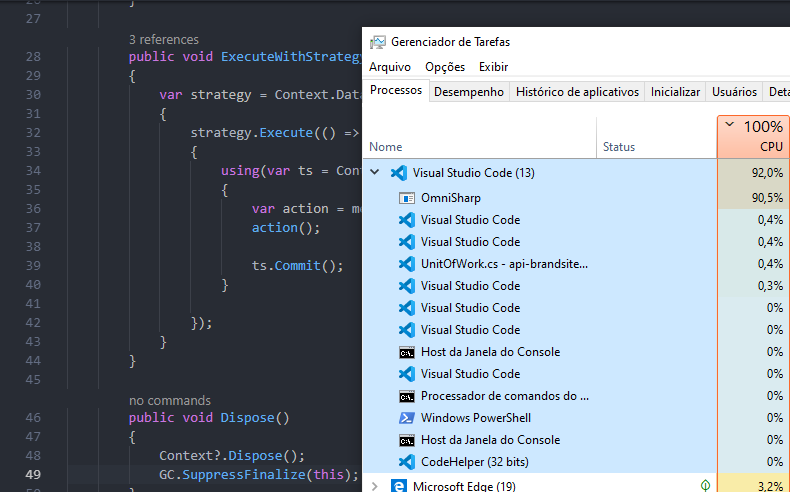Image resolution: width=790 pixels, height=492 pixels.
Task: Switch to the Desempenho tab
Action: pos(469,92)
